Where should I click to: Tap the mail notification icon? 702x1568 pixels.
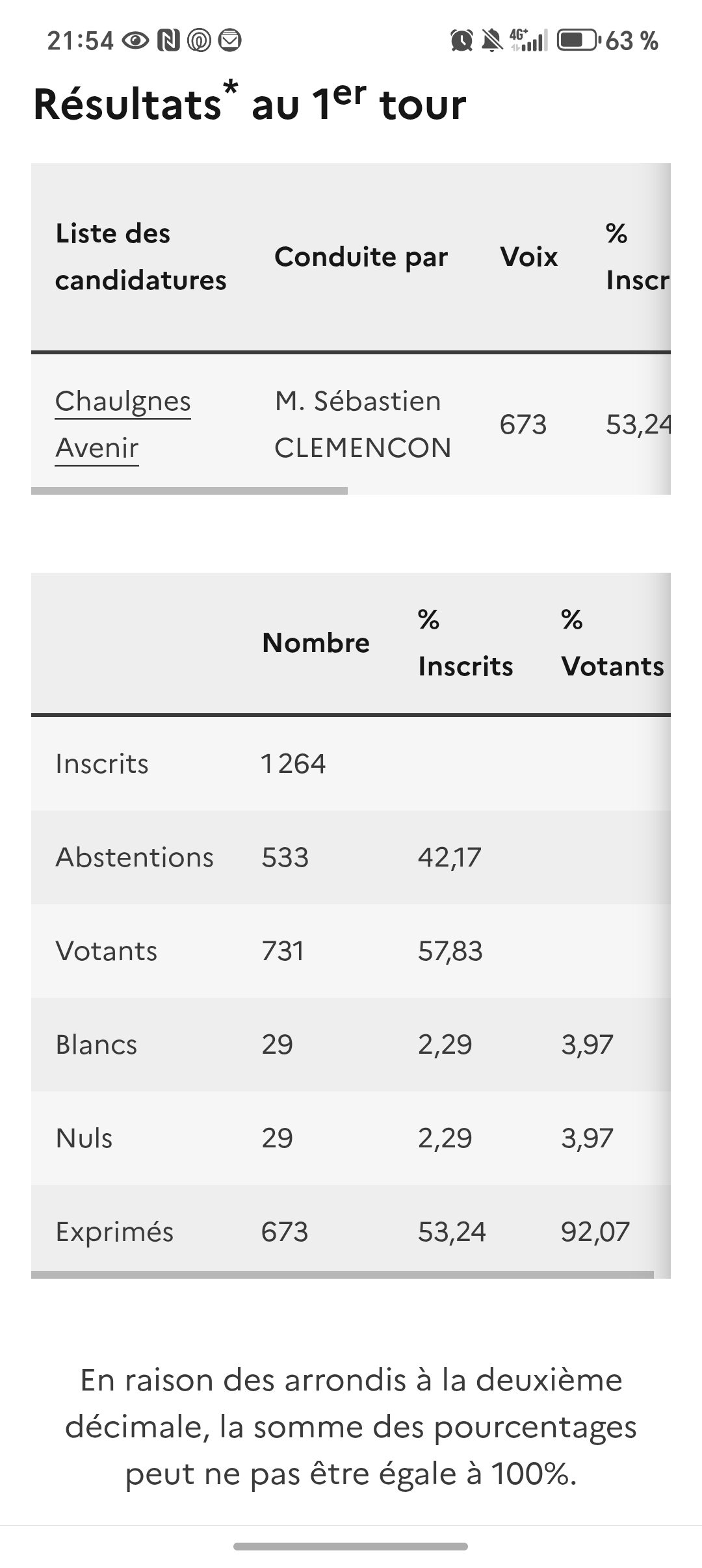pos(229,41)
